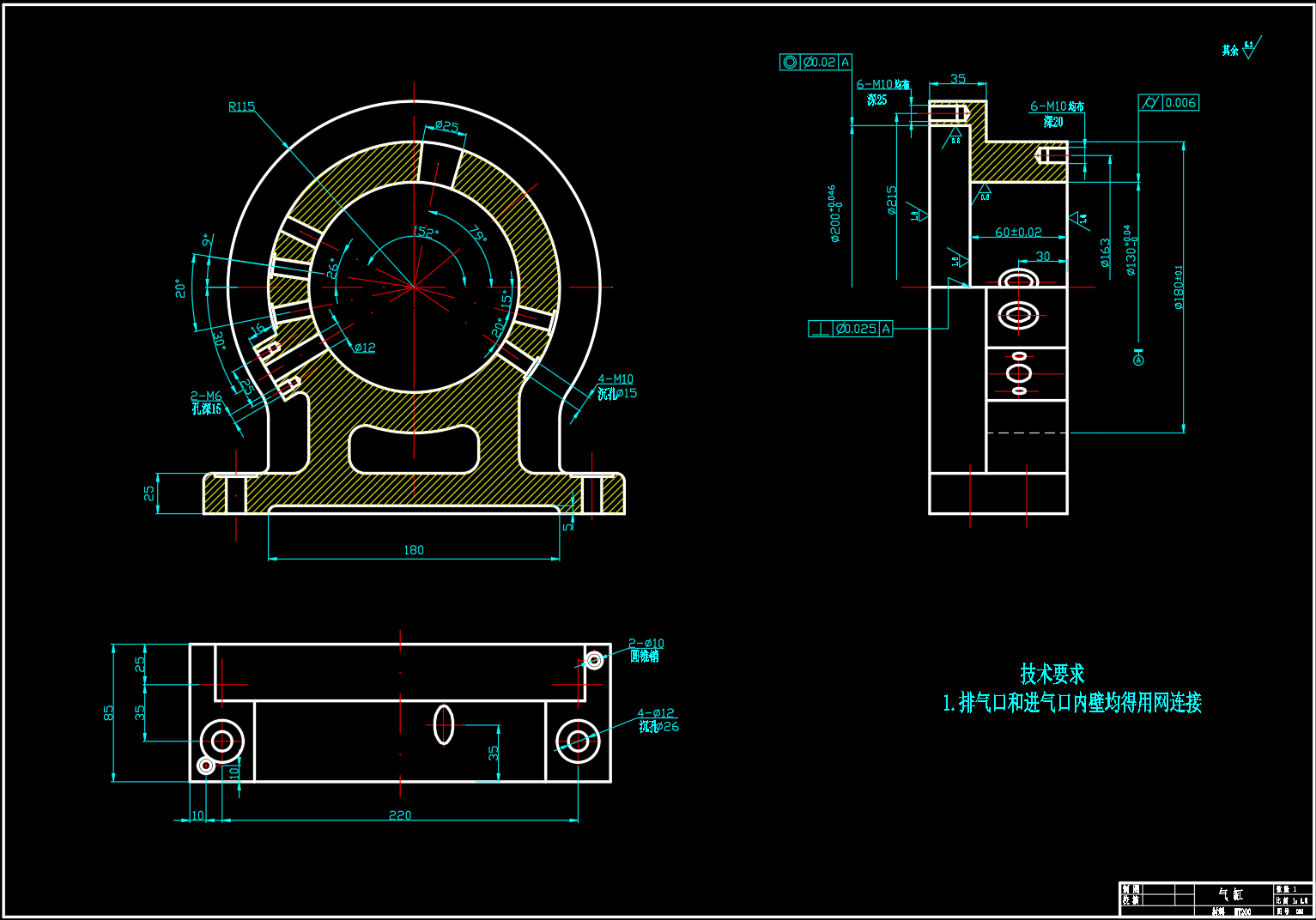
Task: Select the perpendicularity tolerance frame ⌀0.025
Action: tap(850, 329)
